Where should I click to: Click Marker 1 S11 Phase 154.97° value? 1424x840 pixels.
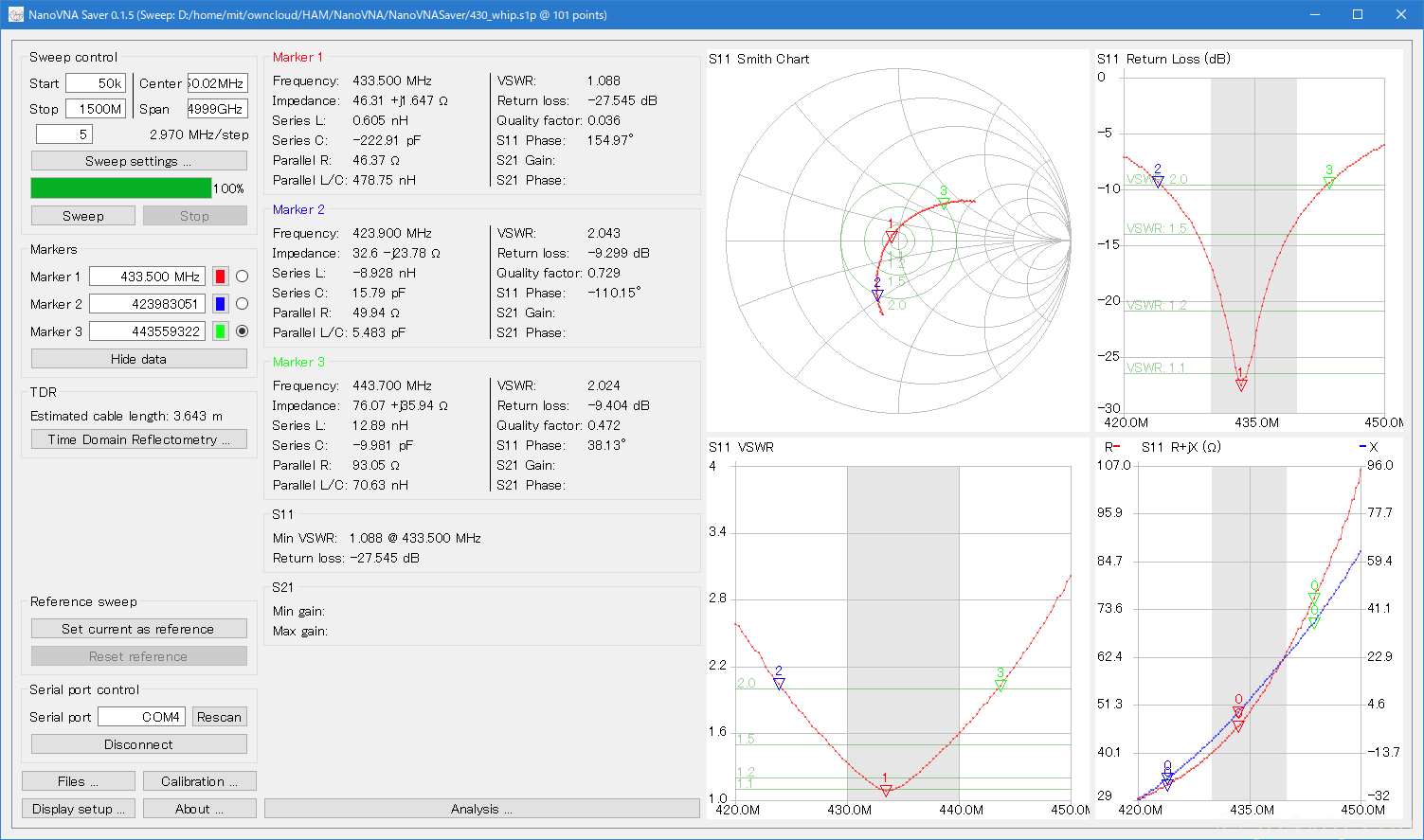610,140
